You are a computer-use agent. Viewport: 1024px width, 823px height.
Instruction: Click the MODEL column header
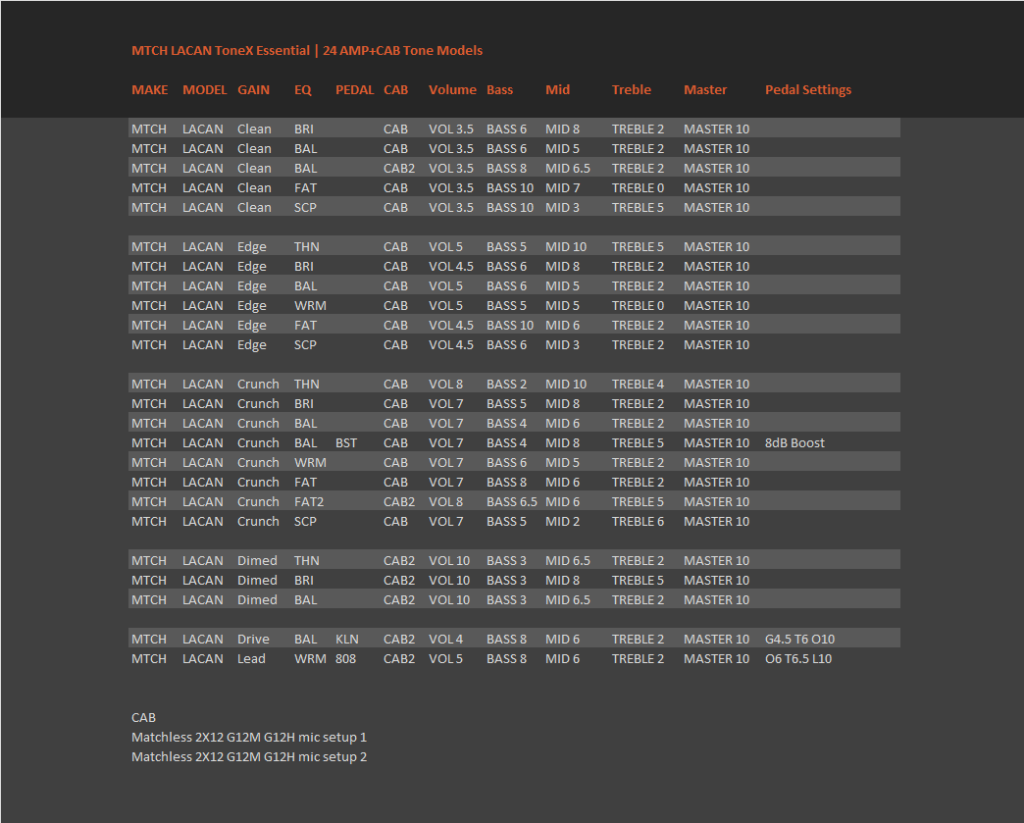click(x=204, y=90)
